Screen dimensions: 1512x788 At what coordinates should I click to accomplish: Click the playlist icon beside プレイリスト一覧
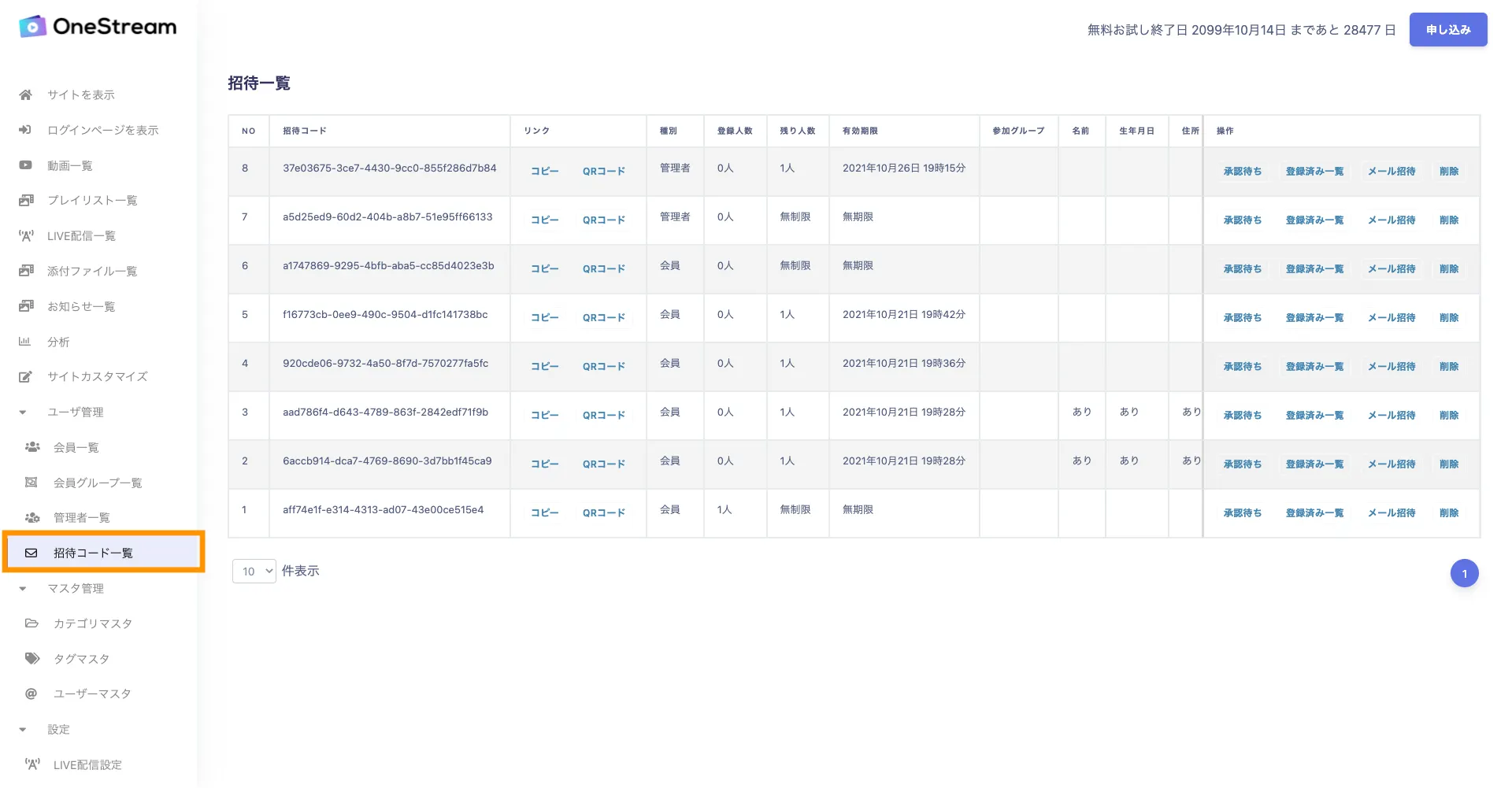coord(26,200)
